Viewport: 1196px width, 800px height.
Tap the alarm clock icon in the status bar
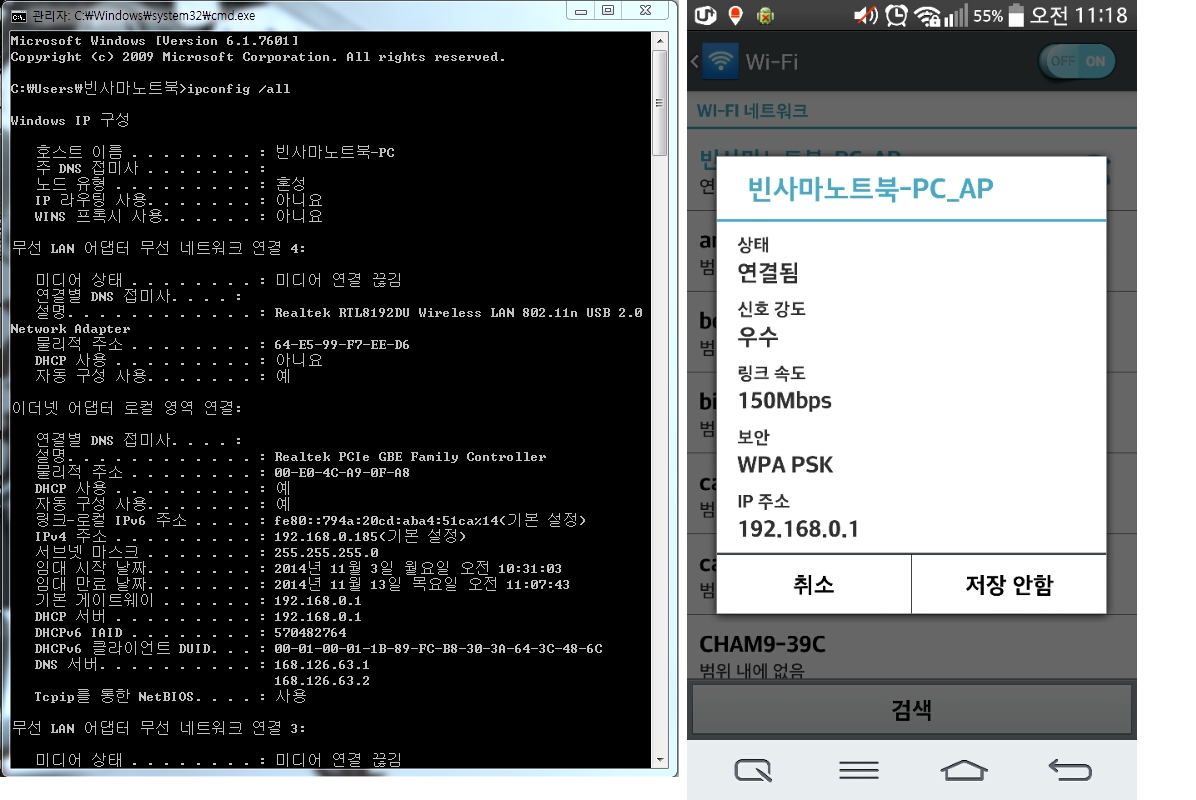[896, 15]
